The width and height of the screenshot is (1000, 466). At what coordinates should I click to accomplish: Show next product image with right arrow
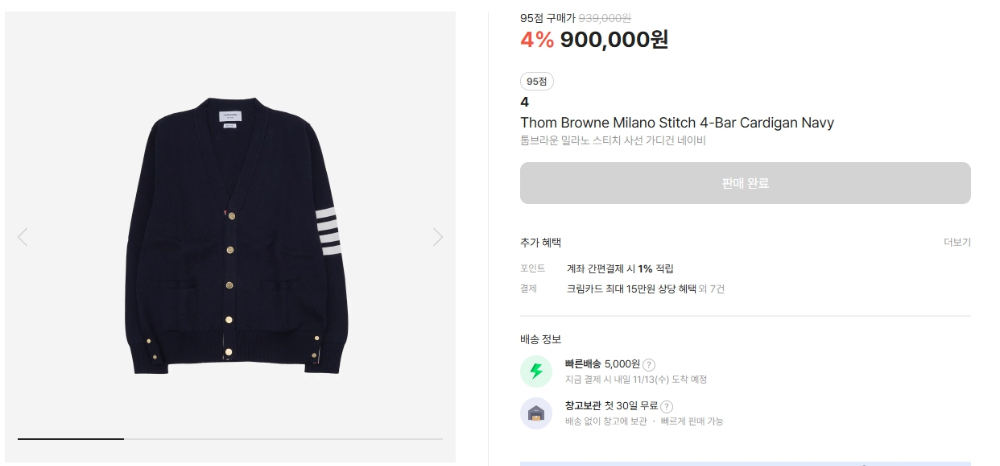(438, 237)
